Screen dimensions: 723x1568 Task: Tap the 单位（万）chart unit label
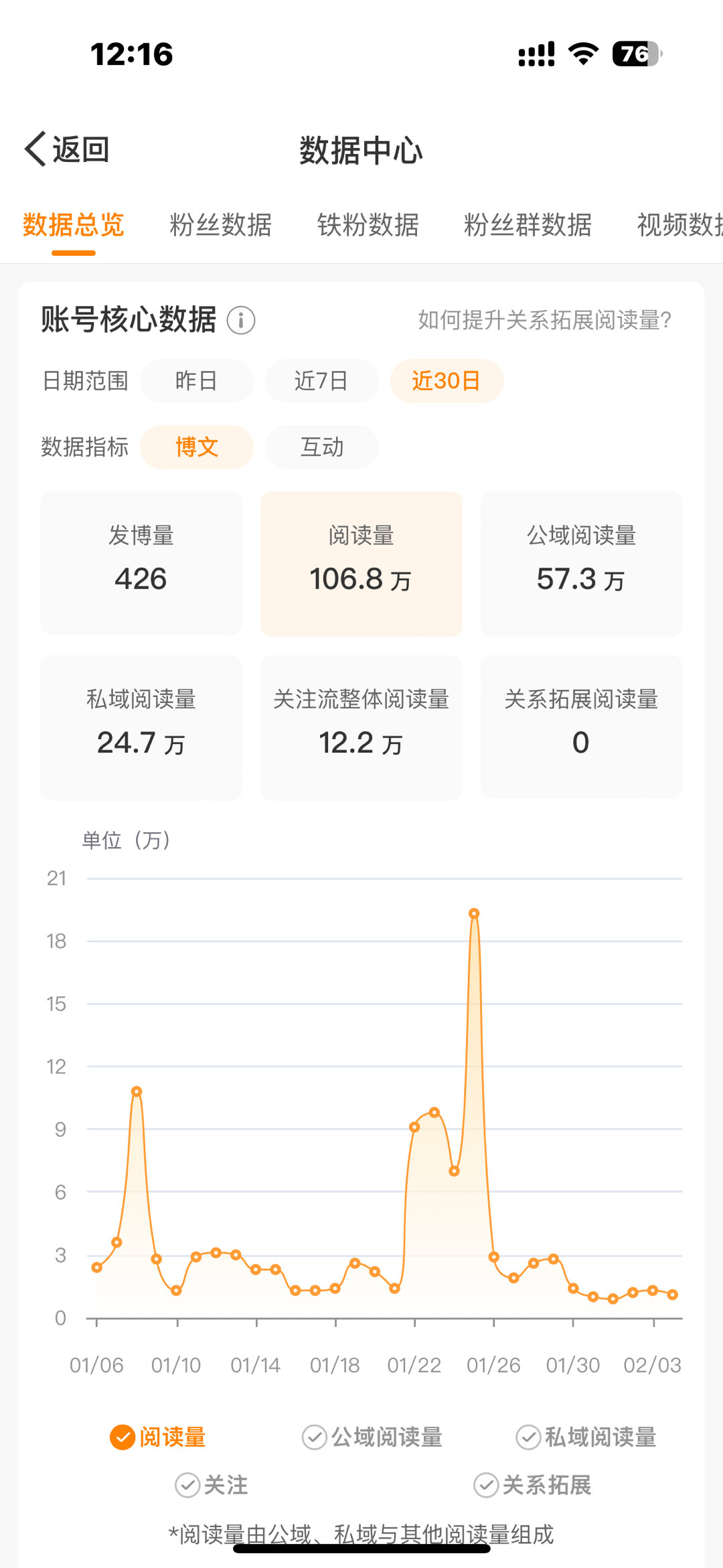click(x=127, y=840)
